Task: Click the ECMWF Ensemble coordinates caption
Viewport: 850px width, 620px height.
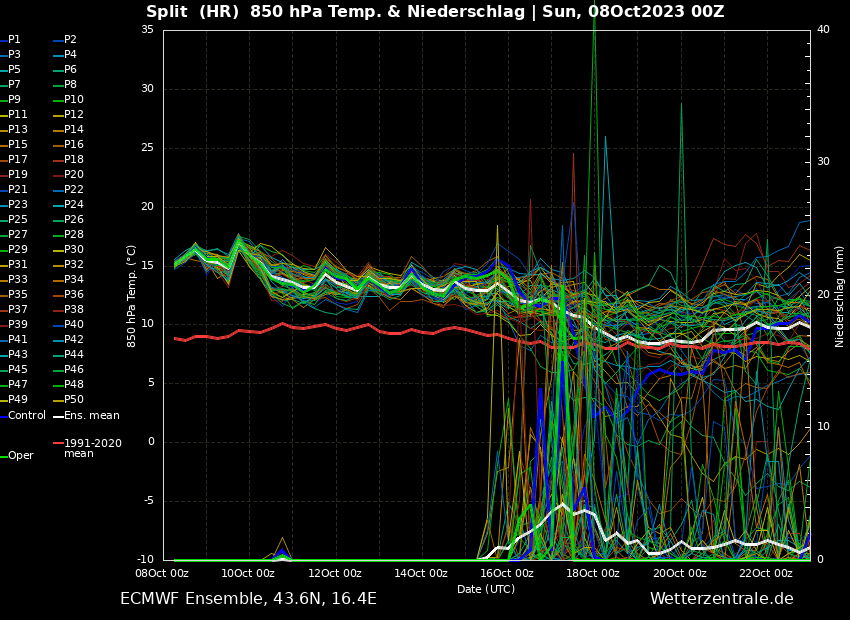Action: click(x=248, y=599)
